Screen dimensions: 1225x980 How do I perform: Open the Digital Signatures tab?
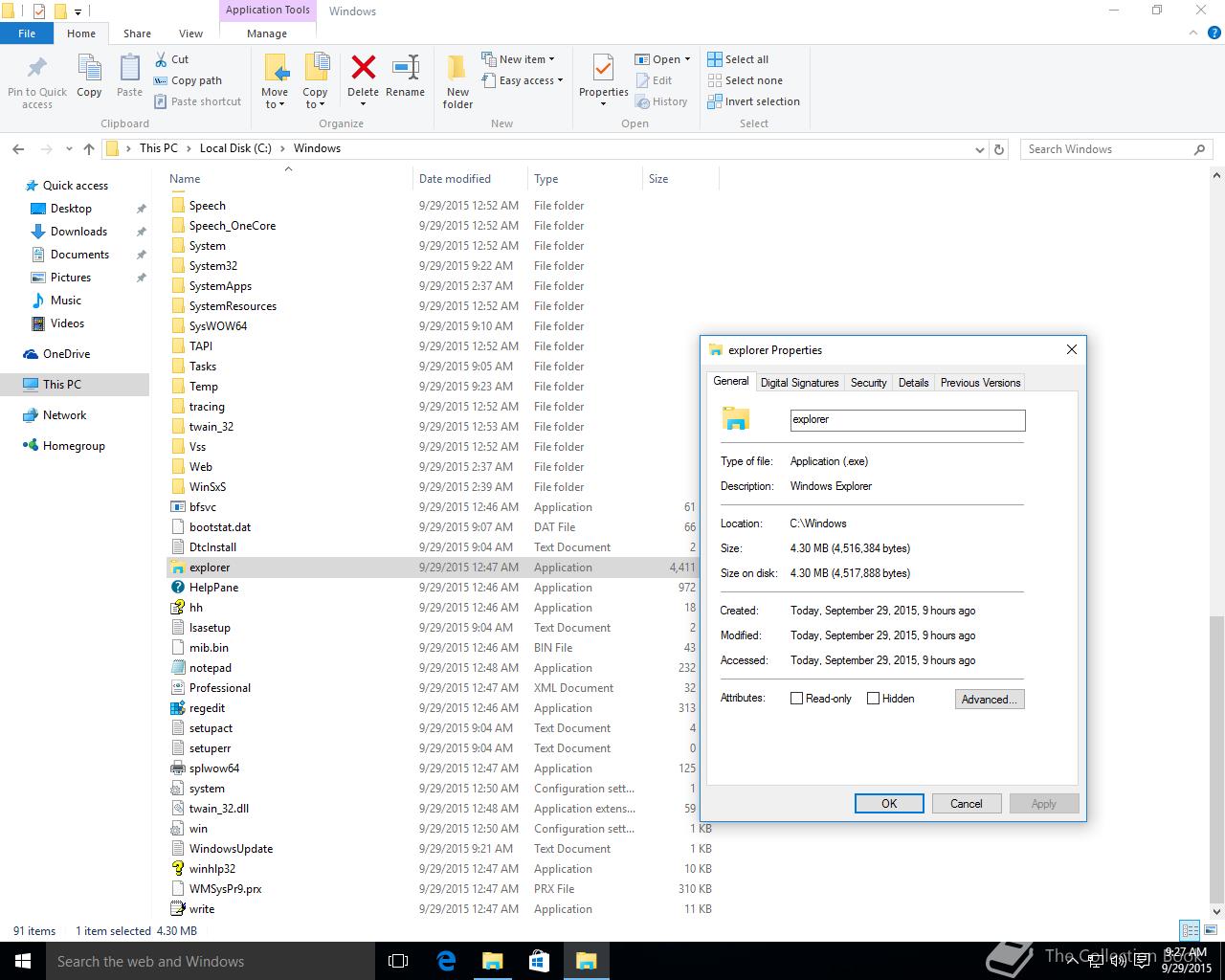click(x=800, y=383)
